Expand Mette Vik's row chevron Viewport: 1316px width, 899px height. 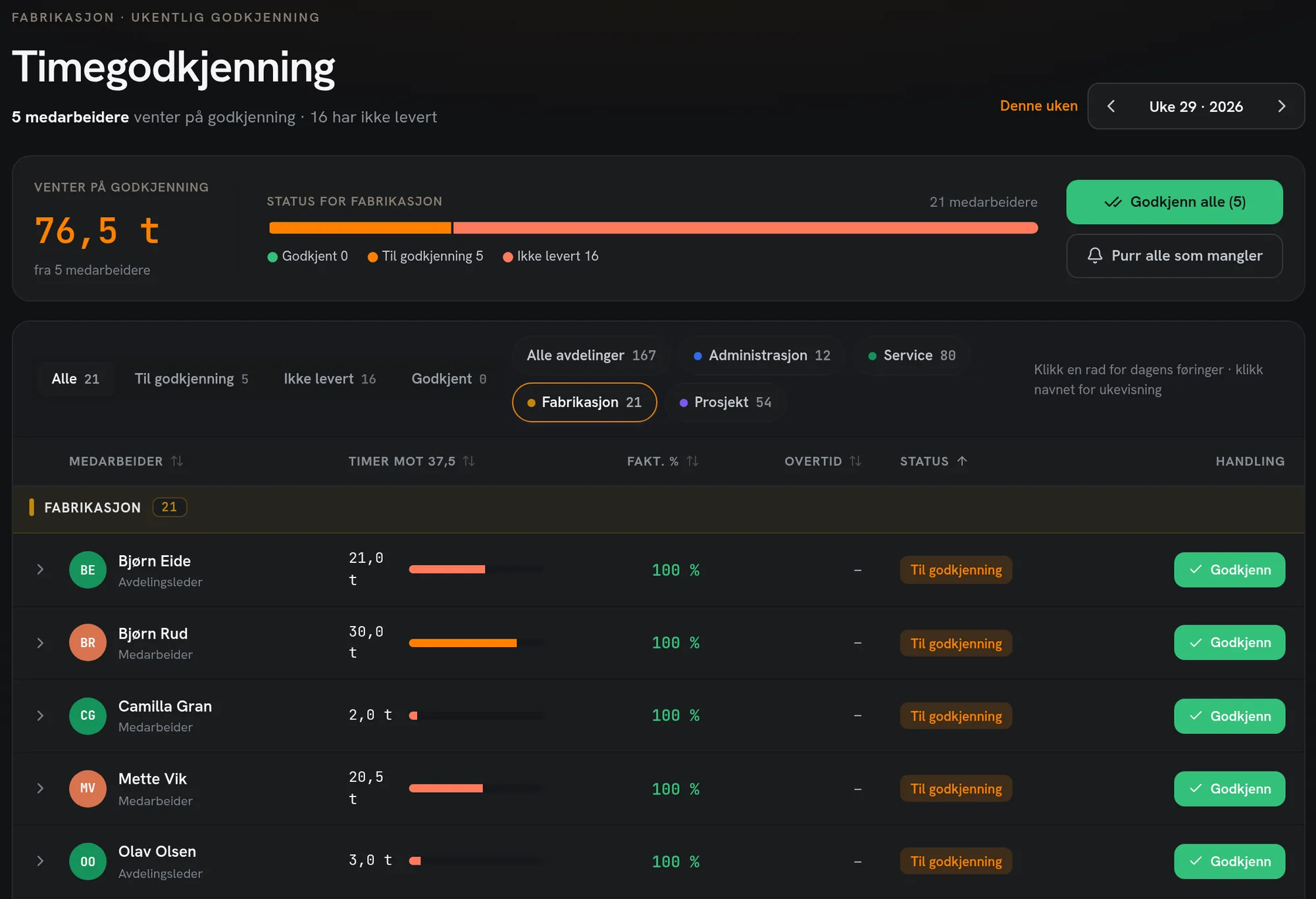tap(40, 789)
